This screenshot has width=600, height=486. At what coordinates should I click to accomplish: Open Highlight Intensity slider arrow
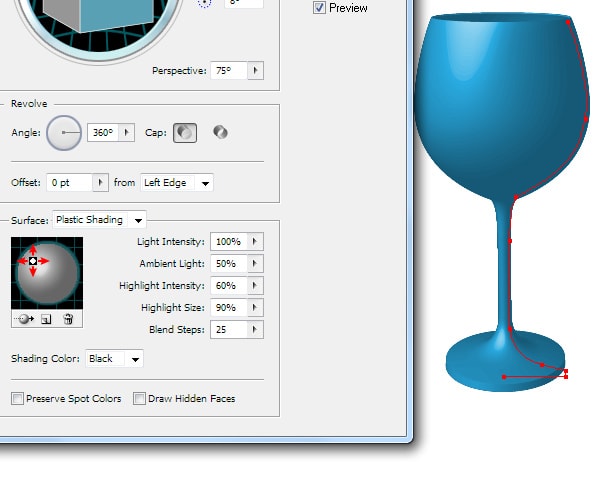point(255,285)
